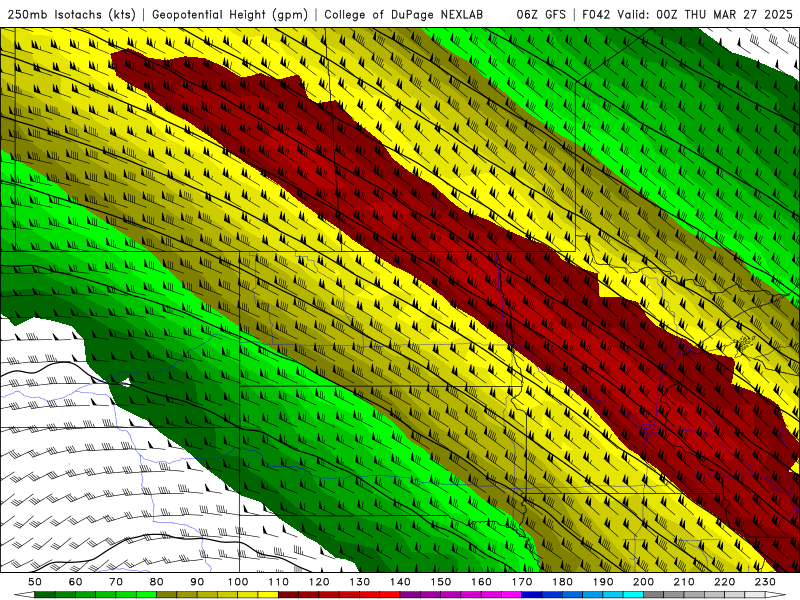The width and height of the screenshot is (800, 600).
Task: Pick the dark olive swatch starting at 80
Action: [x=166, y=595]
